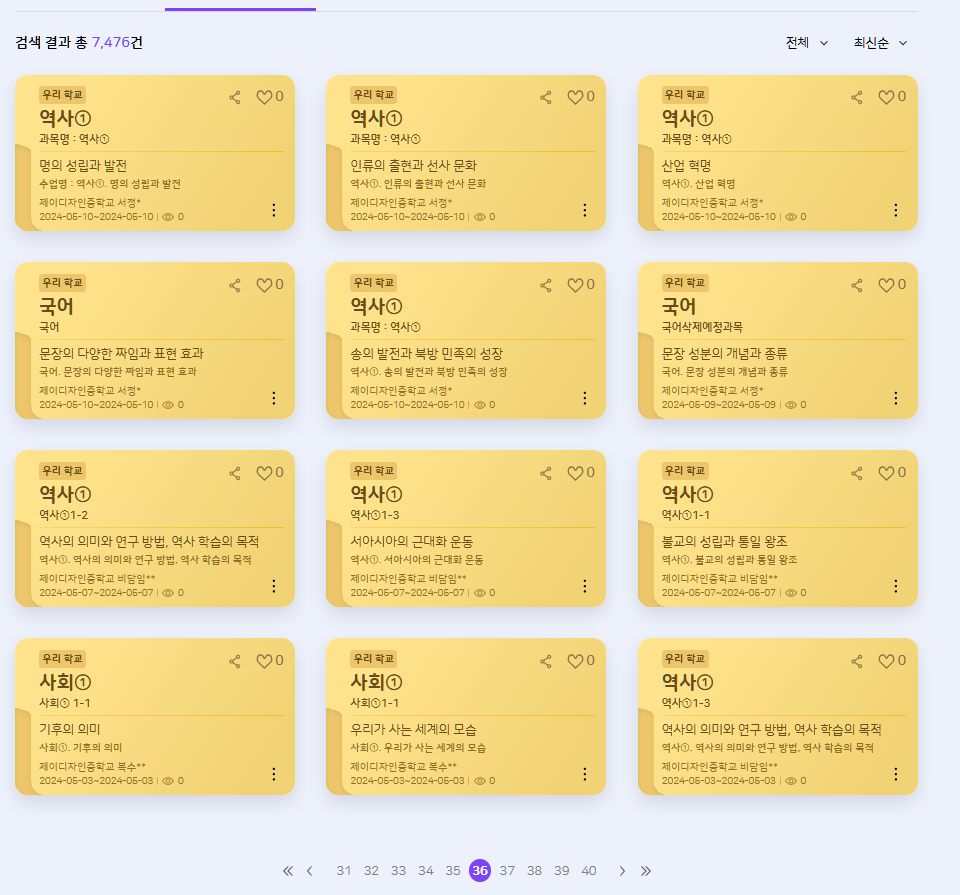Go to the next page arrow
The image size is (960, 895).
(622, 871)
